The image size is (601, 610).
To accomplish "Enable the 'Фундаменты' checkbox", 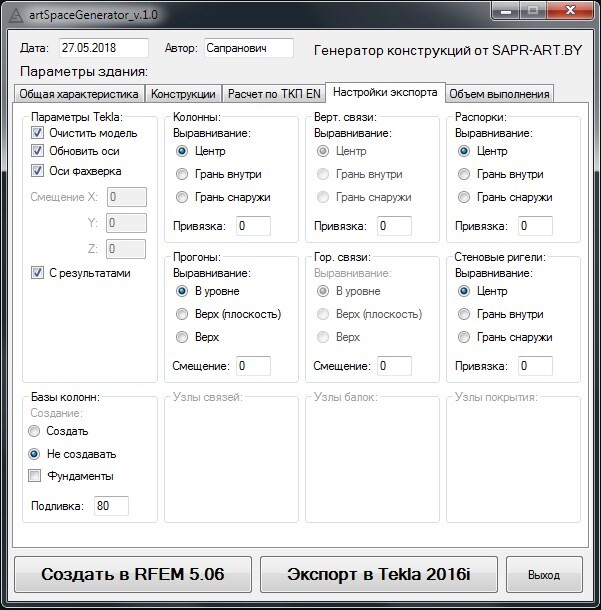I will click(36, 476).
